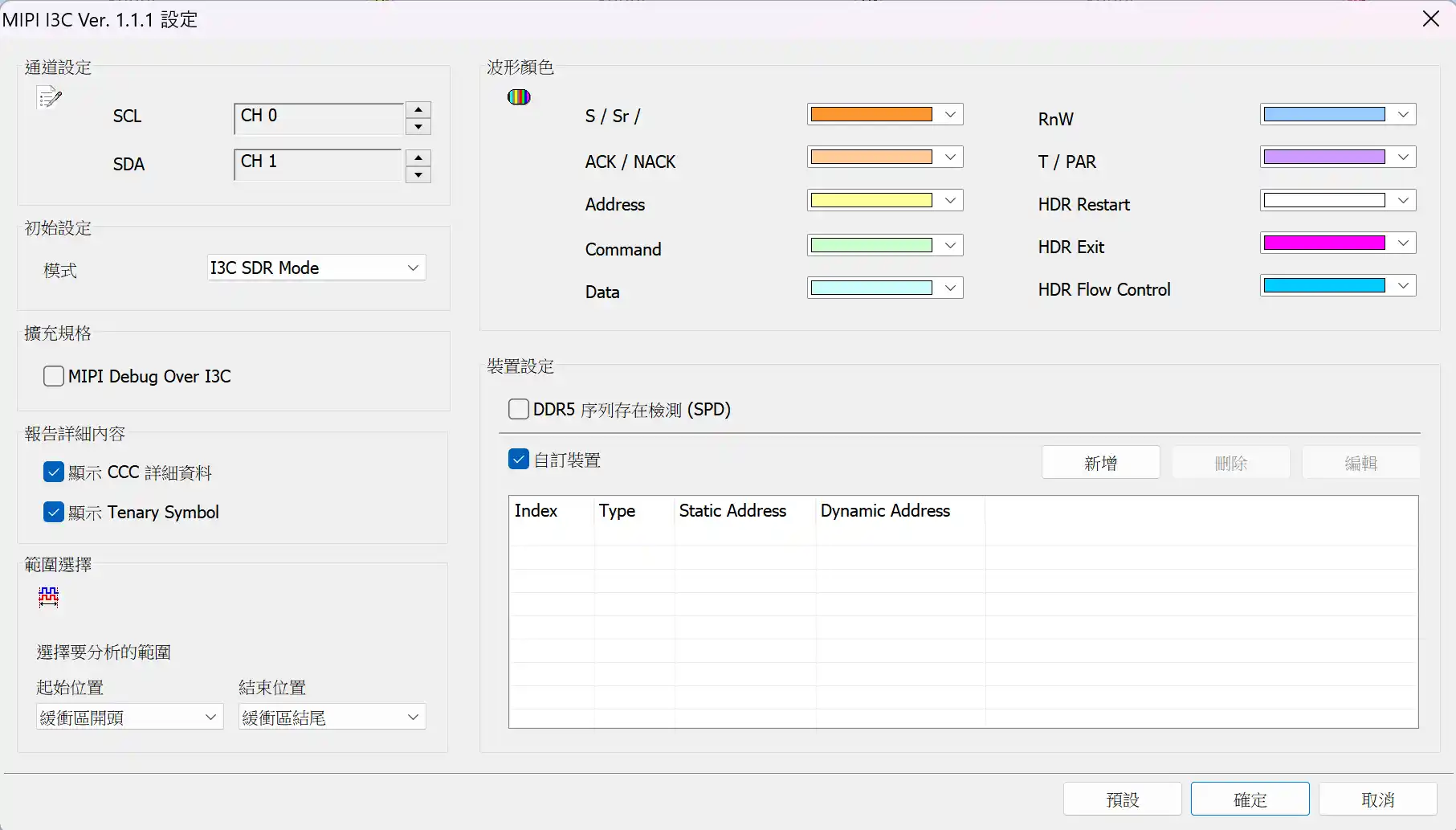Click the 新增 button
The width and height of the screenshot is (1456, 830).
click(x=1101, y=463)
